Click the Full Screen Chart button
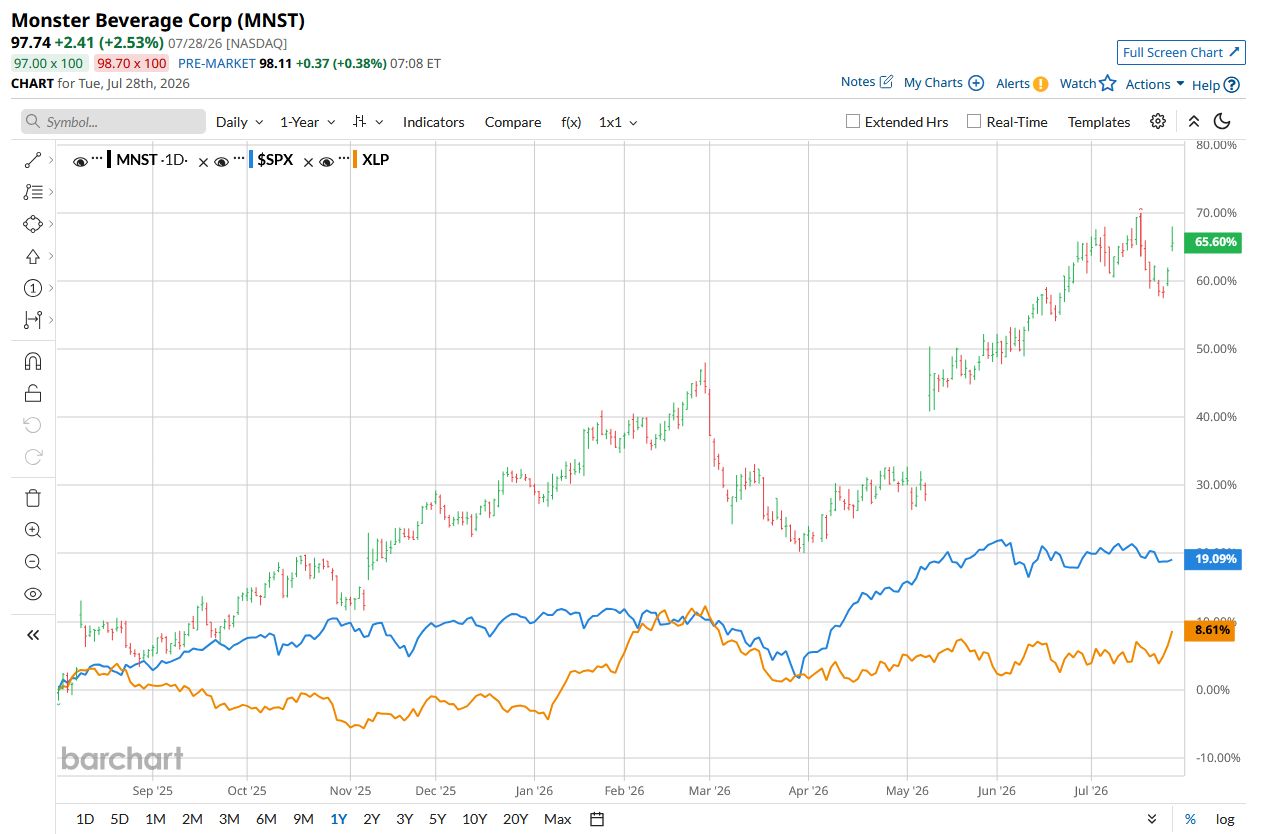Screen dimensions: 1264x834 (x=1181, y=52)
